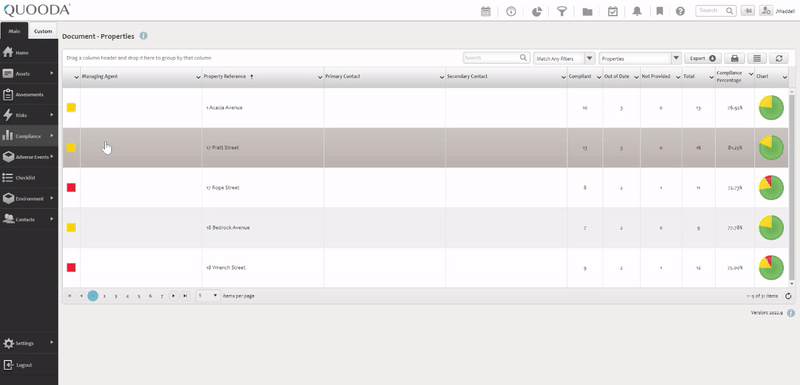Sort by the Property Reference column header

(x=225, y=76)
